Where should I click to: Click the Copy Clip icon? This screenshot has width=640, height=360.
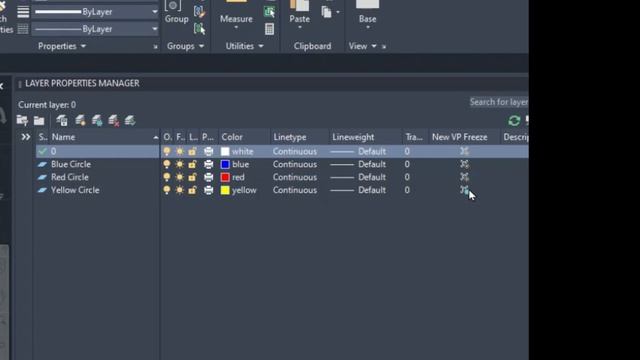tap(327, 12)
